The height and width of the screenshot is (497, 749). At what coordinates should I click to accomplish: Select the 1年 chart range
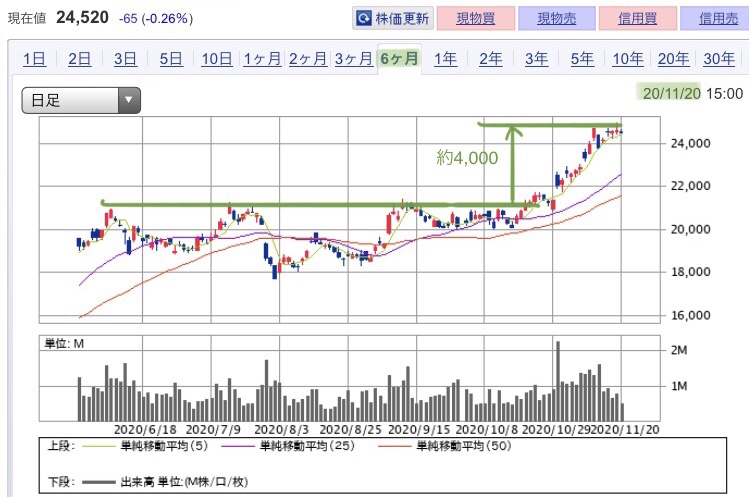445,59
